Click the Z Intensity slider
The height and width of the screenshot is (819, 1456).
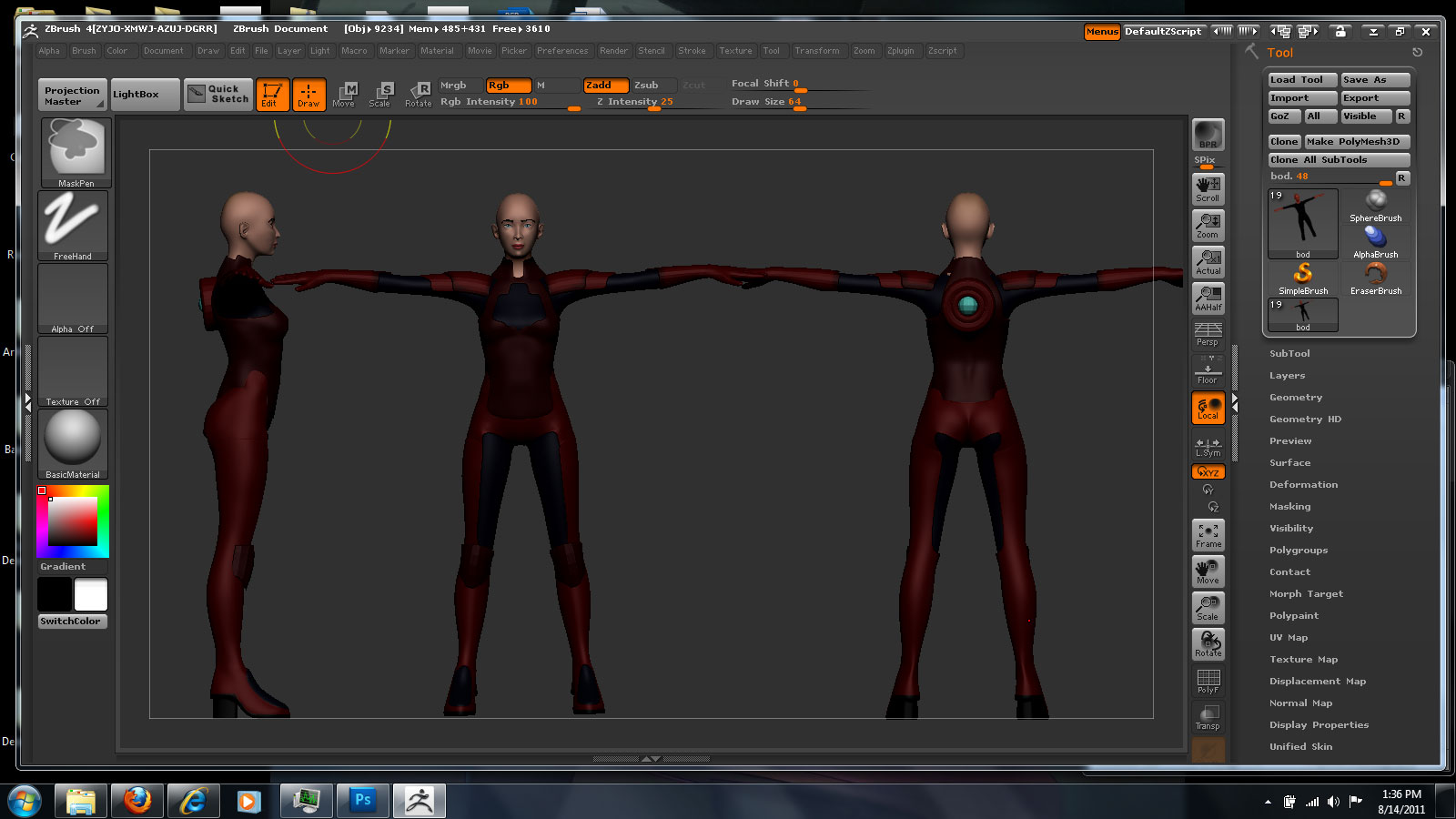pyautogui.click(x=634, y=102)
